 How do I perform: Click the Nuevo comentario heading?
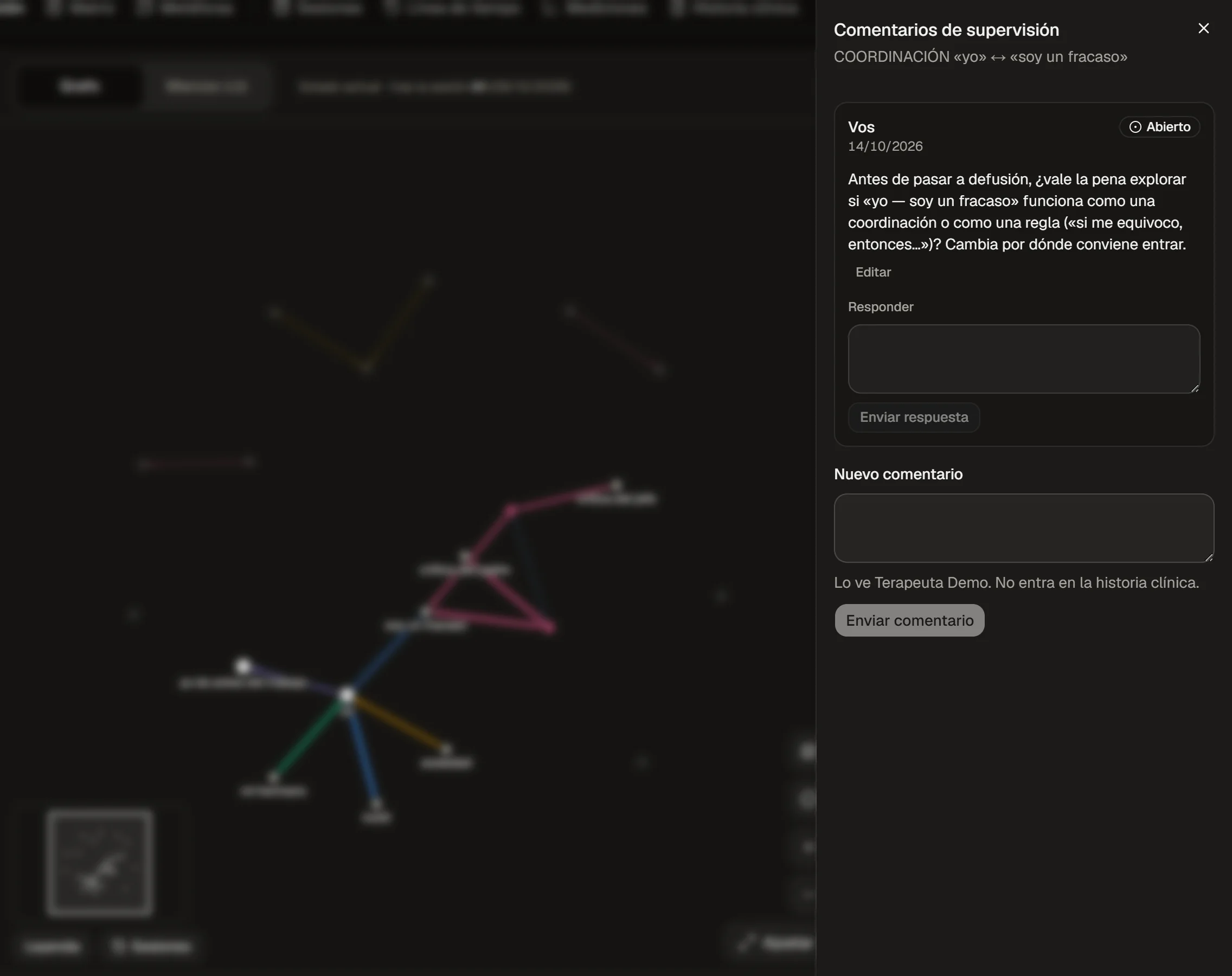tap(899, 474)
